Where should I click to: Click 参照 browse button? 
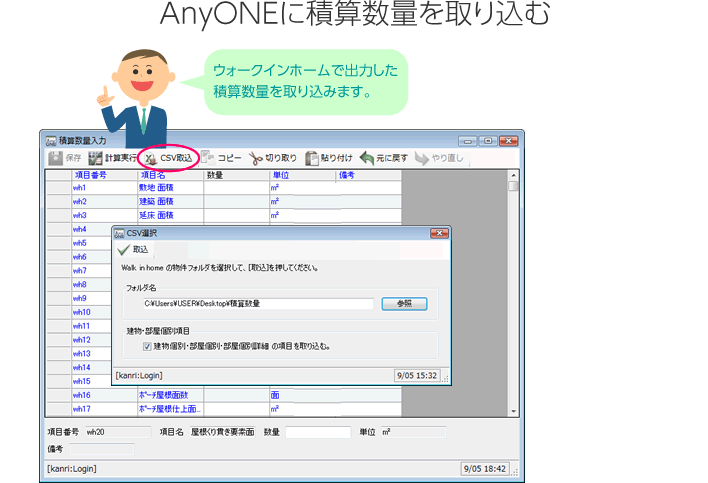(x=404, y=304)
